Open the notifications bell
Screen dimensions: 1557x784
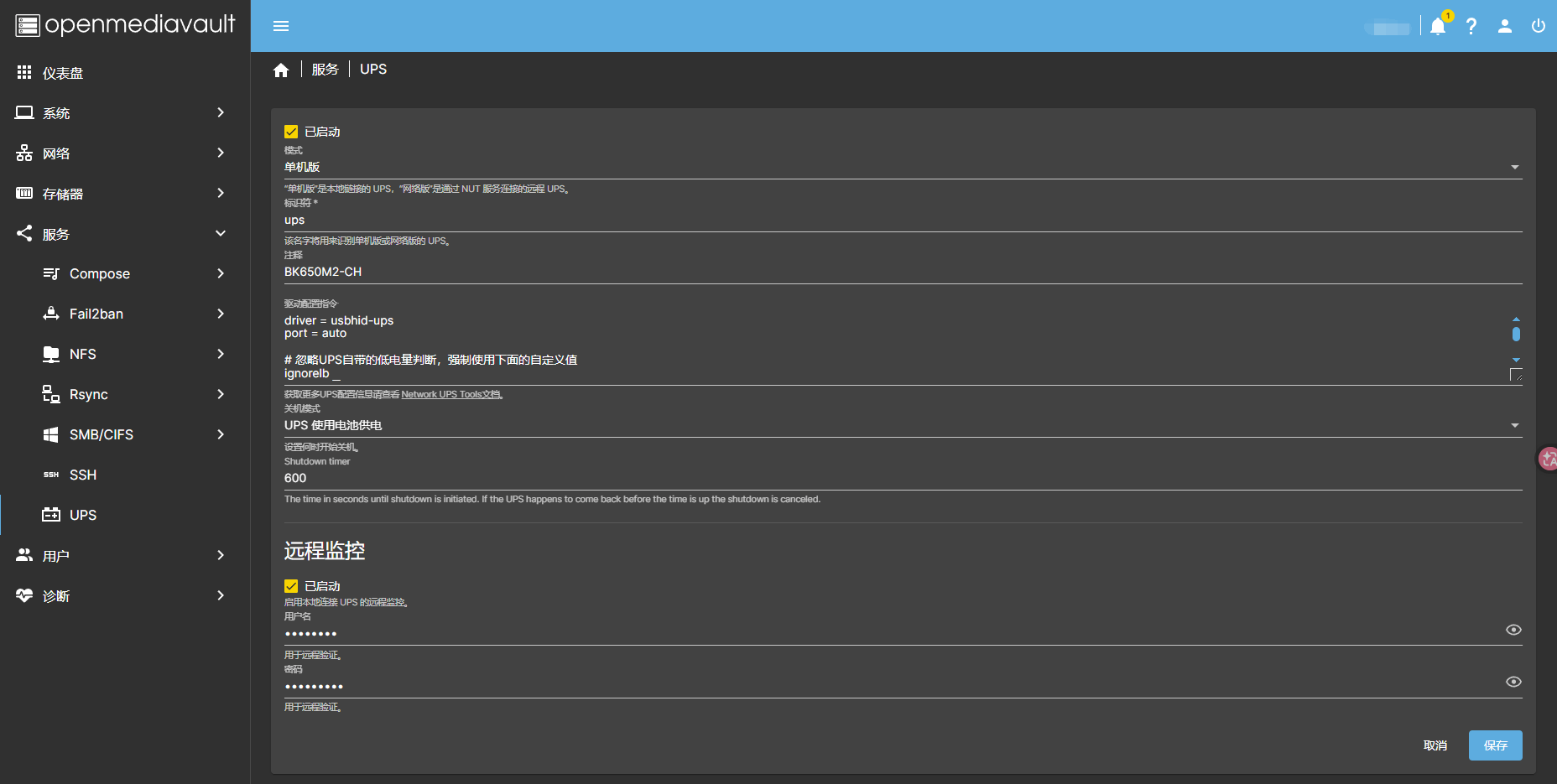pos(1438,26)
